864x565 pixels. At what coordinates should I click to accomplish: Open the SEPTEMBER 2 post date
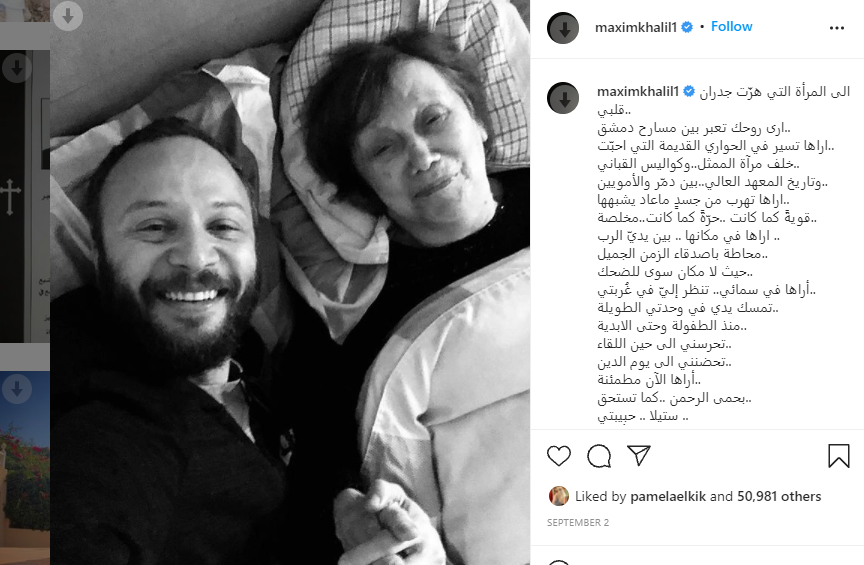pos(577,522)
